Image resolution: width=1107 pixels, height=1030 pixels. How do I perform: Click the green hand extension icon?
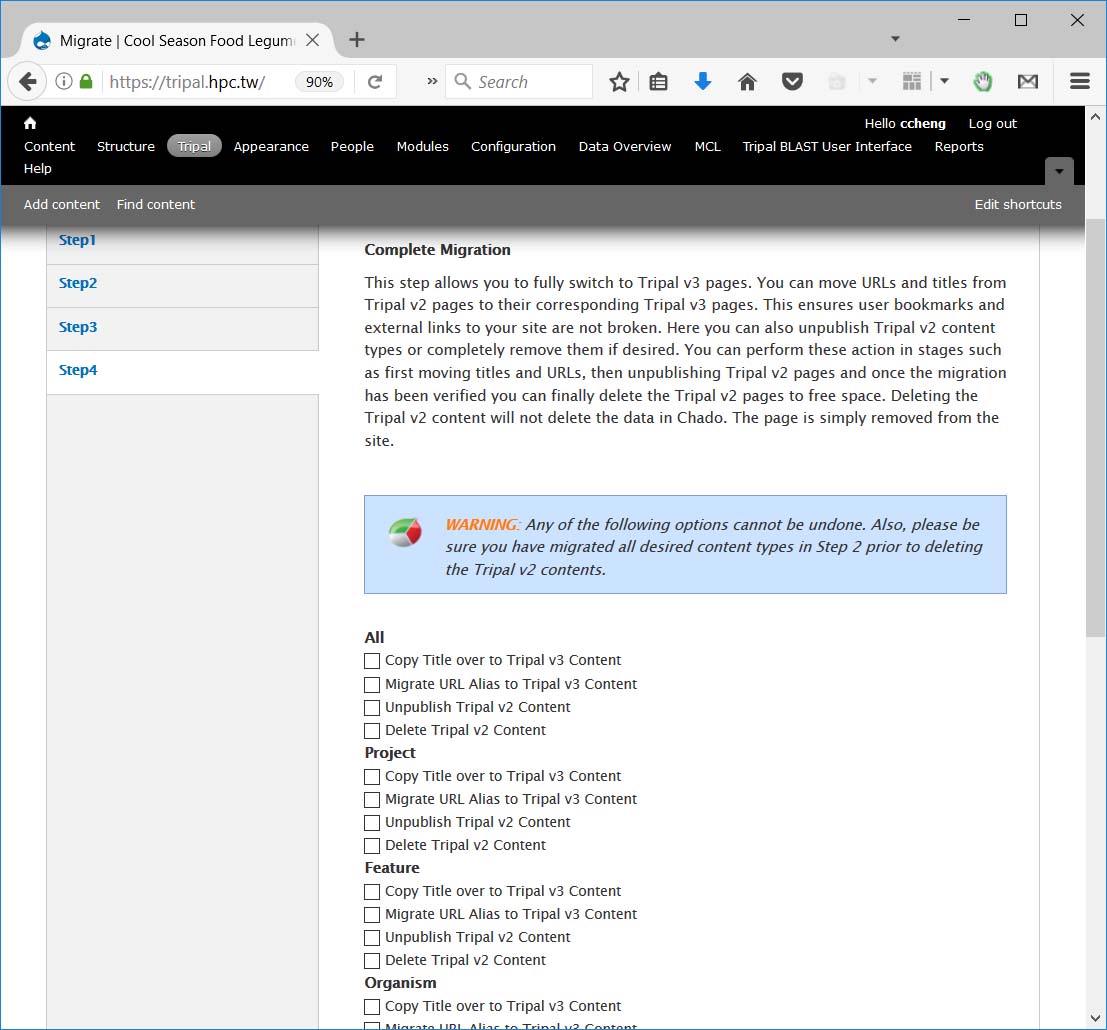click(983, 82)
